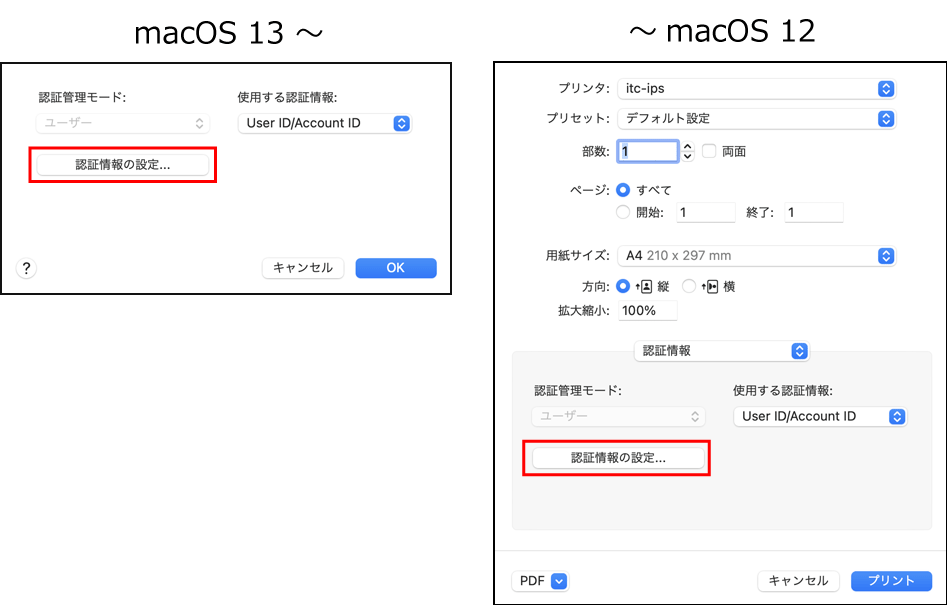
Task: Open User ID/Account ID dropdown in print dialog
Action: click(x=820, y=417)
